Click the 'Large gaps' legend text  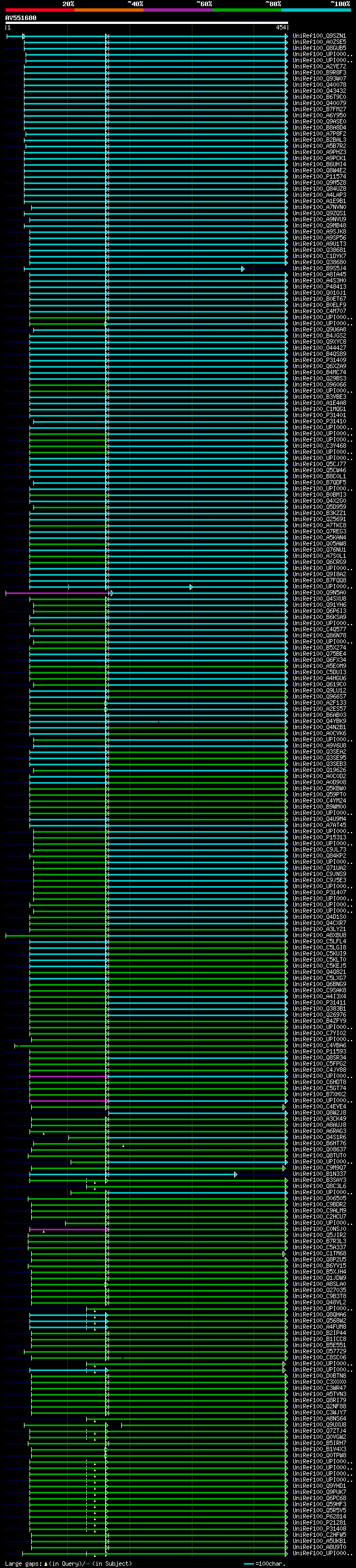pyautogui.click(x=23, y=1564)
